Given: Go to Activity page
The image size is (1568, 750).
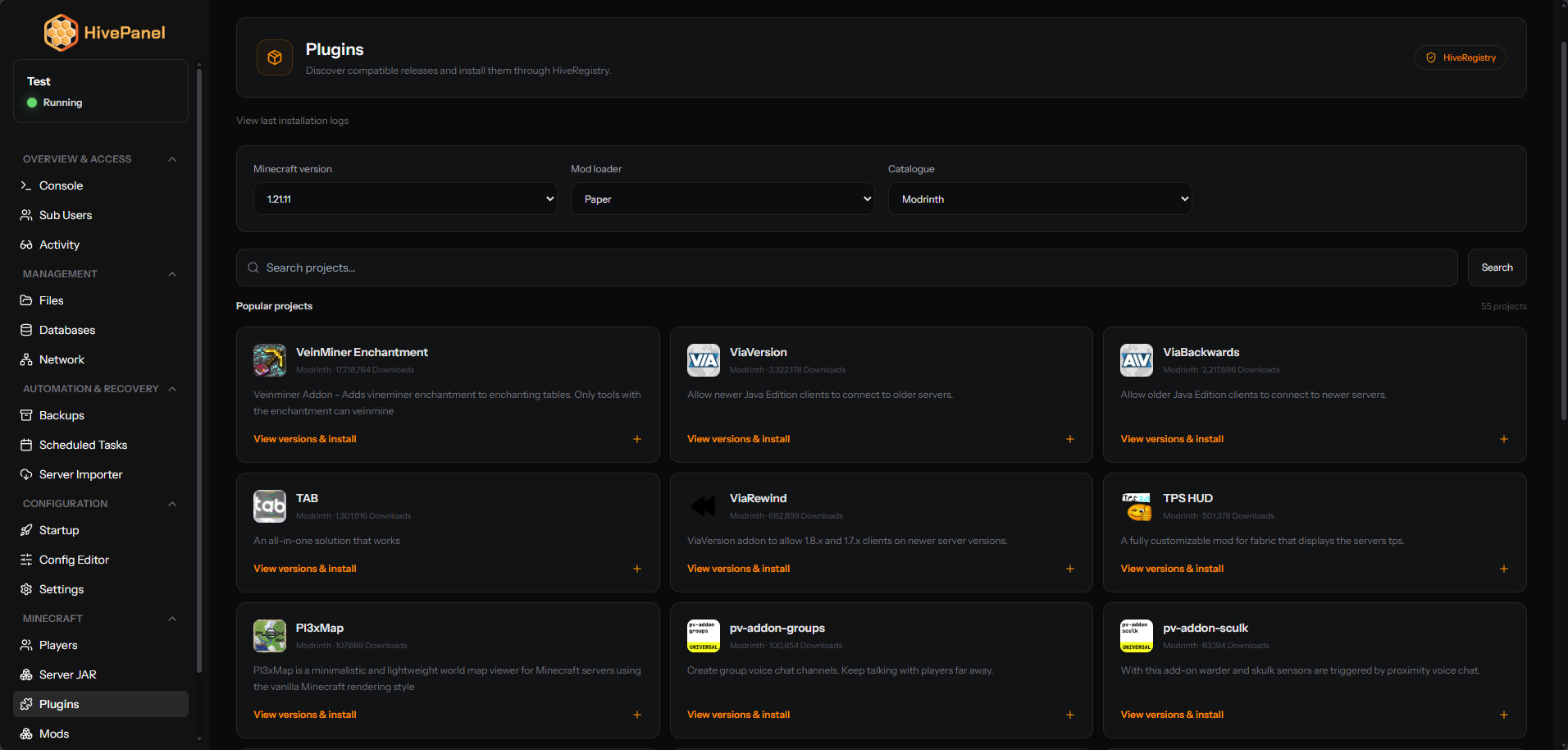Looking at the screenshot, I should [101, 245].
